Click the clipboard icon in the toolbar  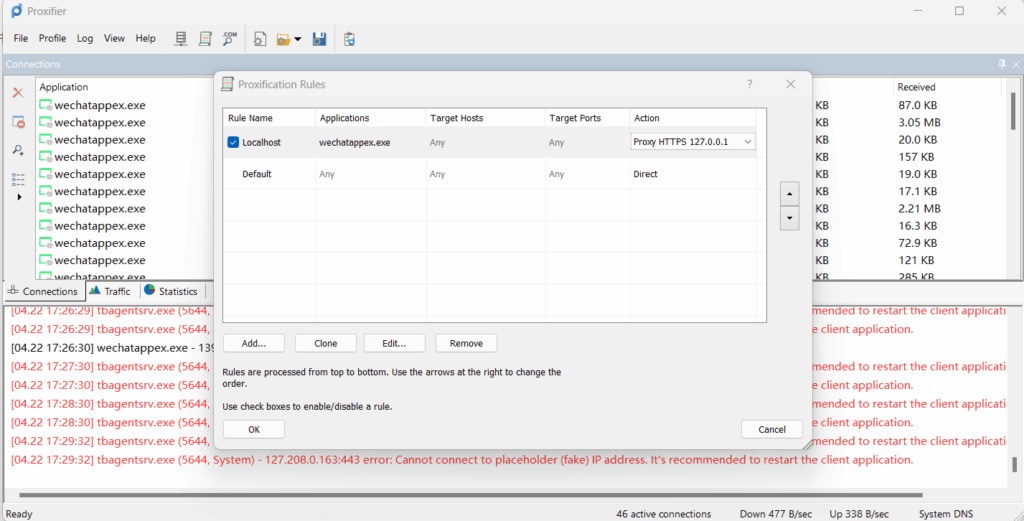[349, 40]
